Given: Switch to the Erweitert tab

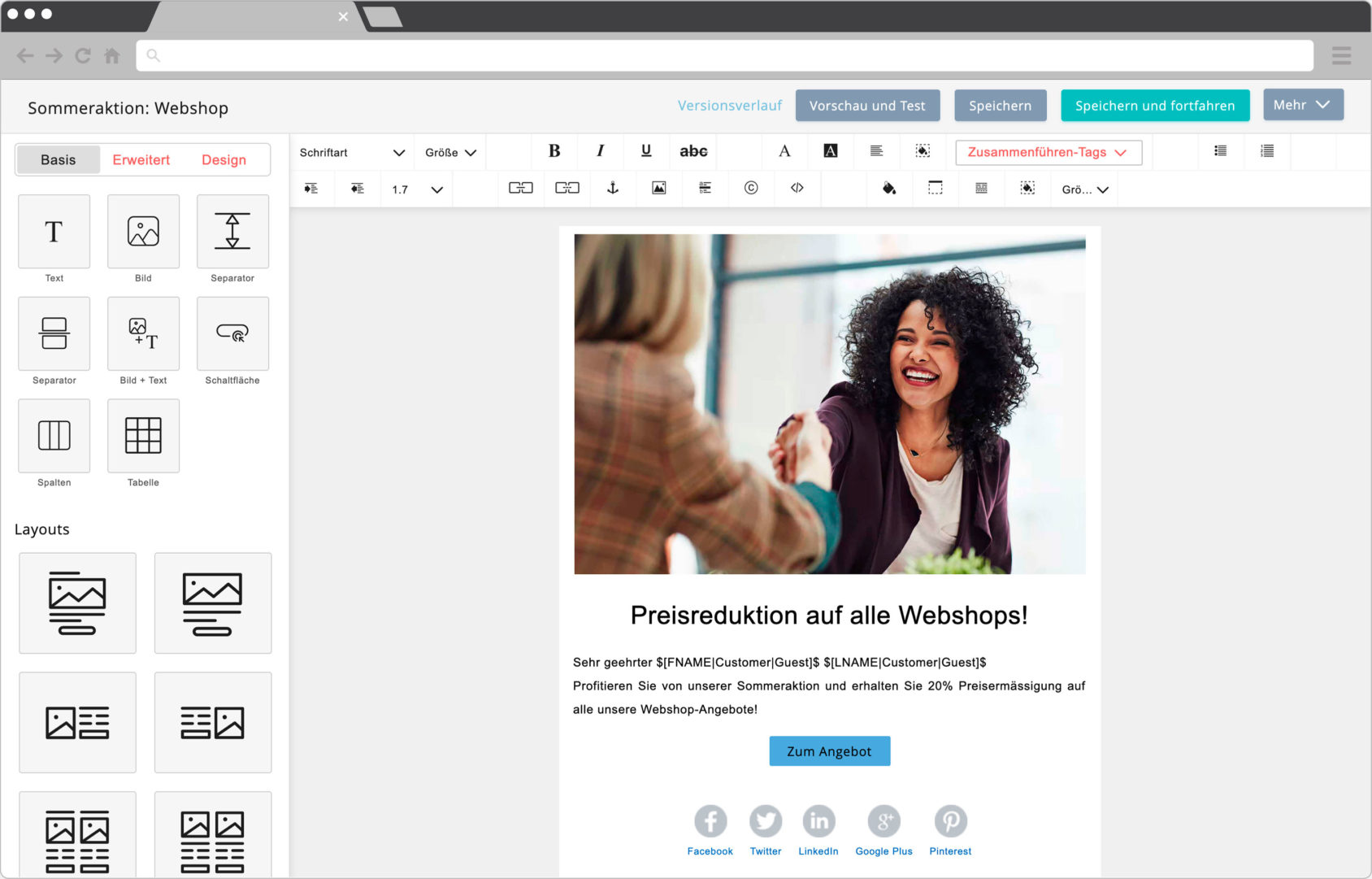Looking at the screenshot, I should (x=141, y=160).
